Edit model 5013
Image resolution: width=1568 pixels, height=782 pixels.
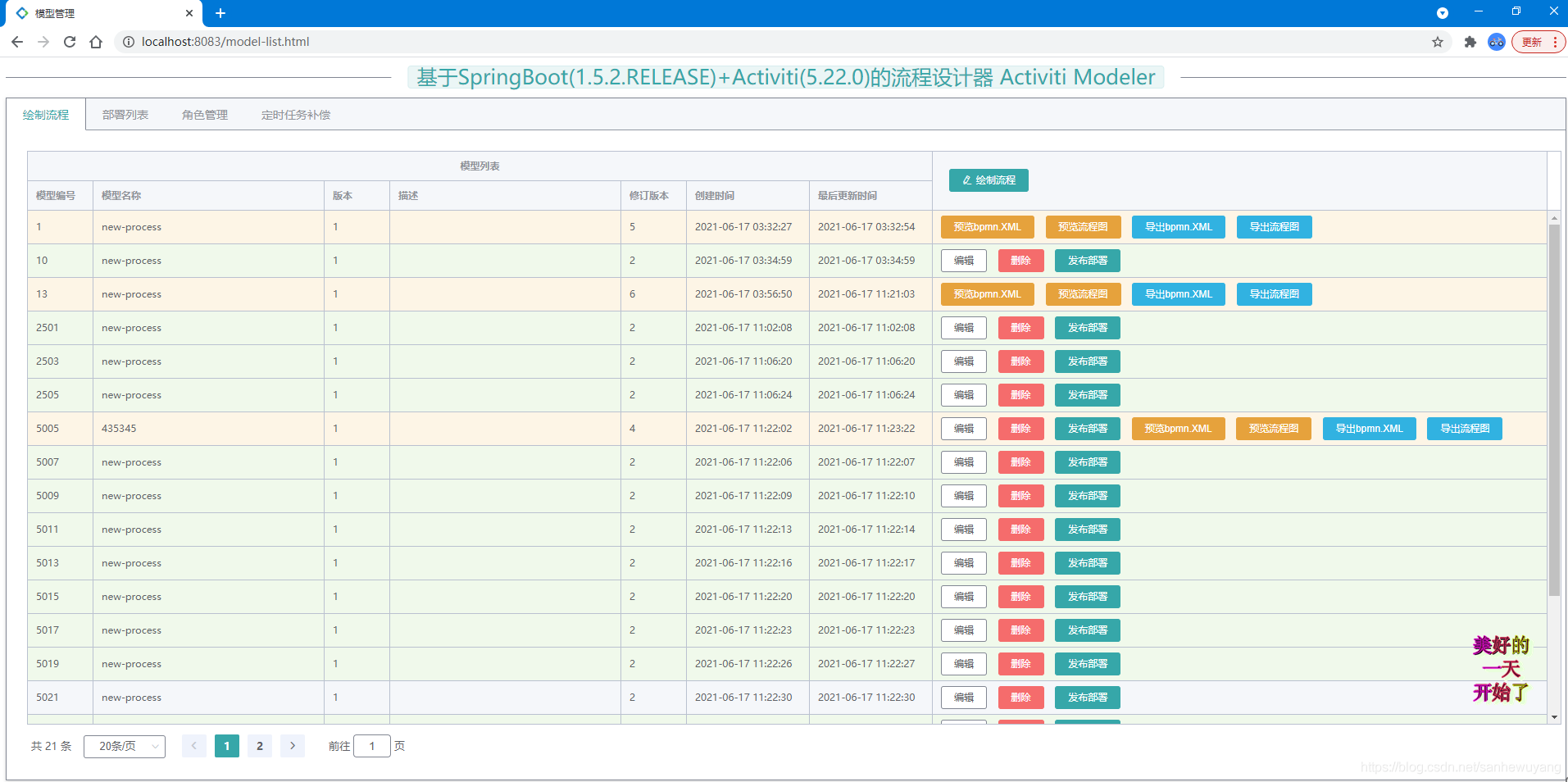tap(964, 563)
